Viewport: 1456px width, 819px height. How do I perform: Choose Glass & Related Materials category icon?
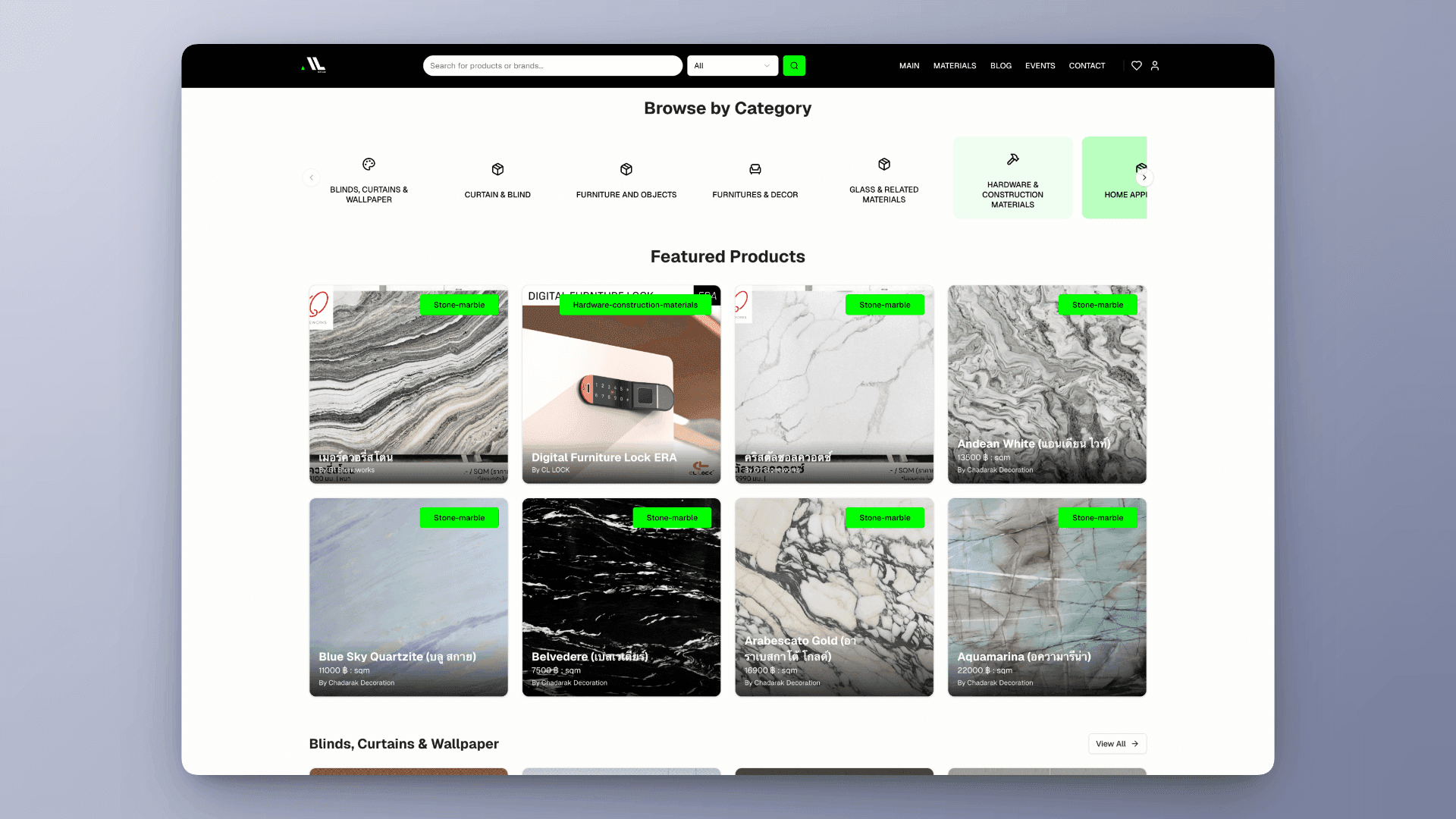[883, 165]
